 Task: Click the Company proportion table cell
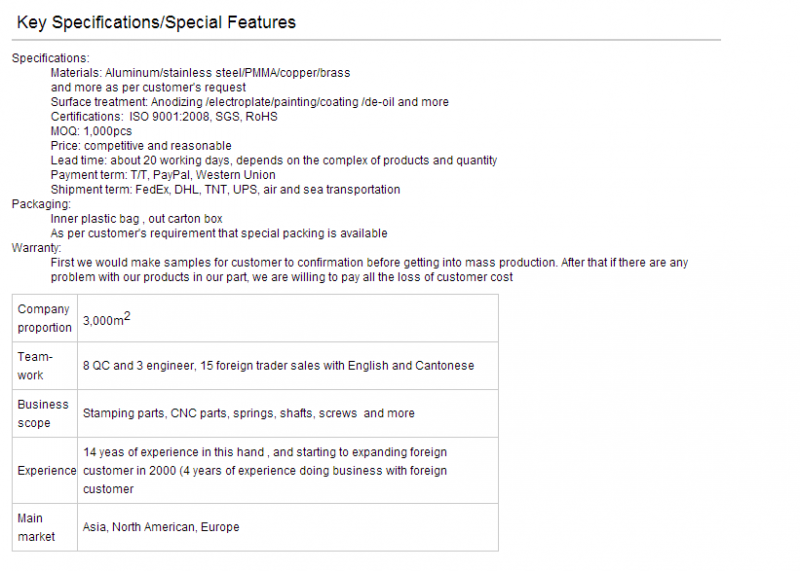click(x=45, y=318)
